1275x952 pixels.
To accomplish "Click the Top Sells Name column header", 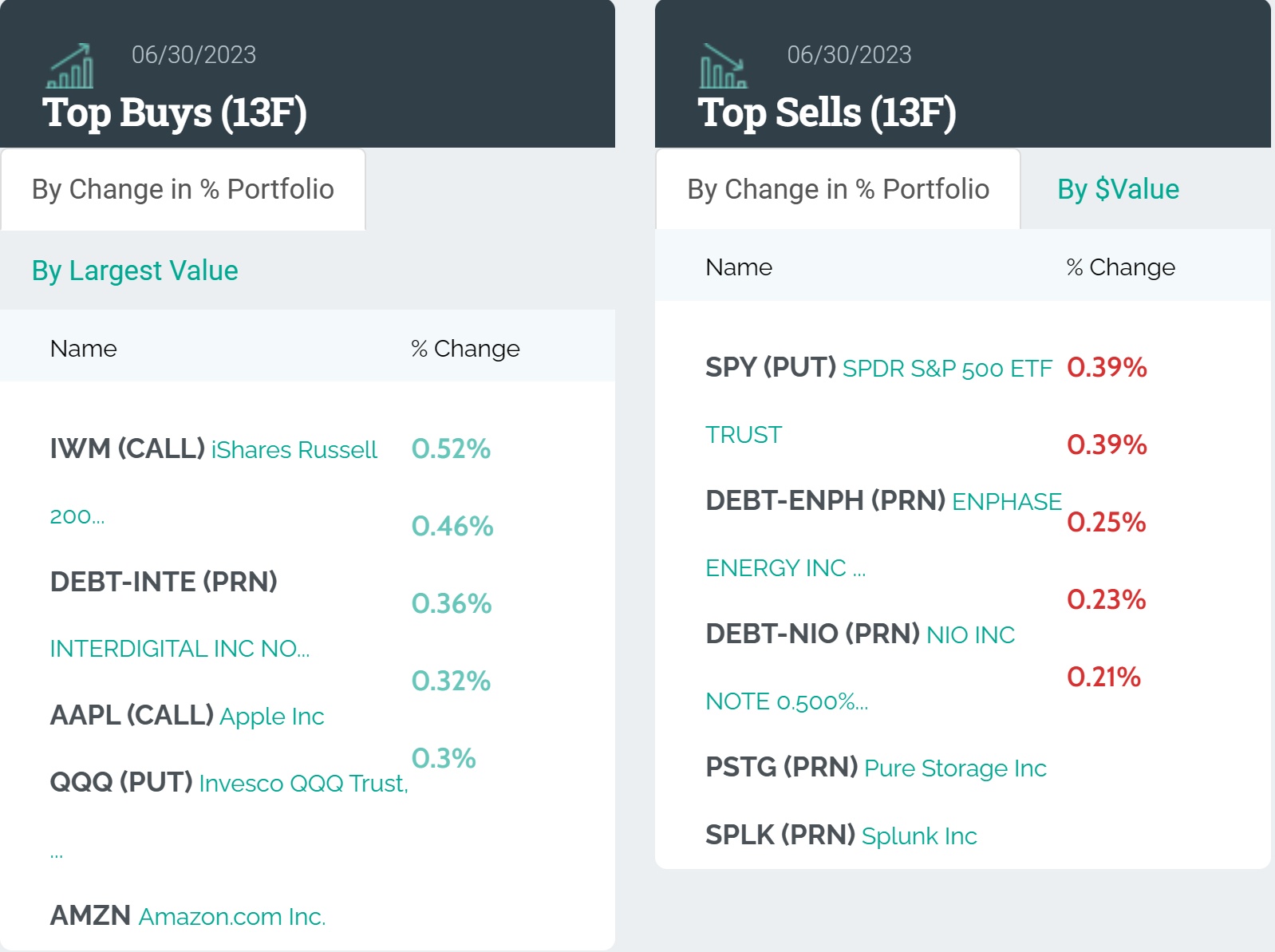I will 739,267.
